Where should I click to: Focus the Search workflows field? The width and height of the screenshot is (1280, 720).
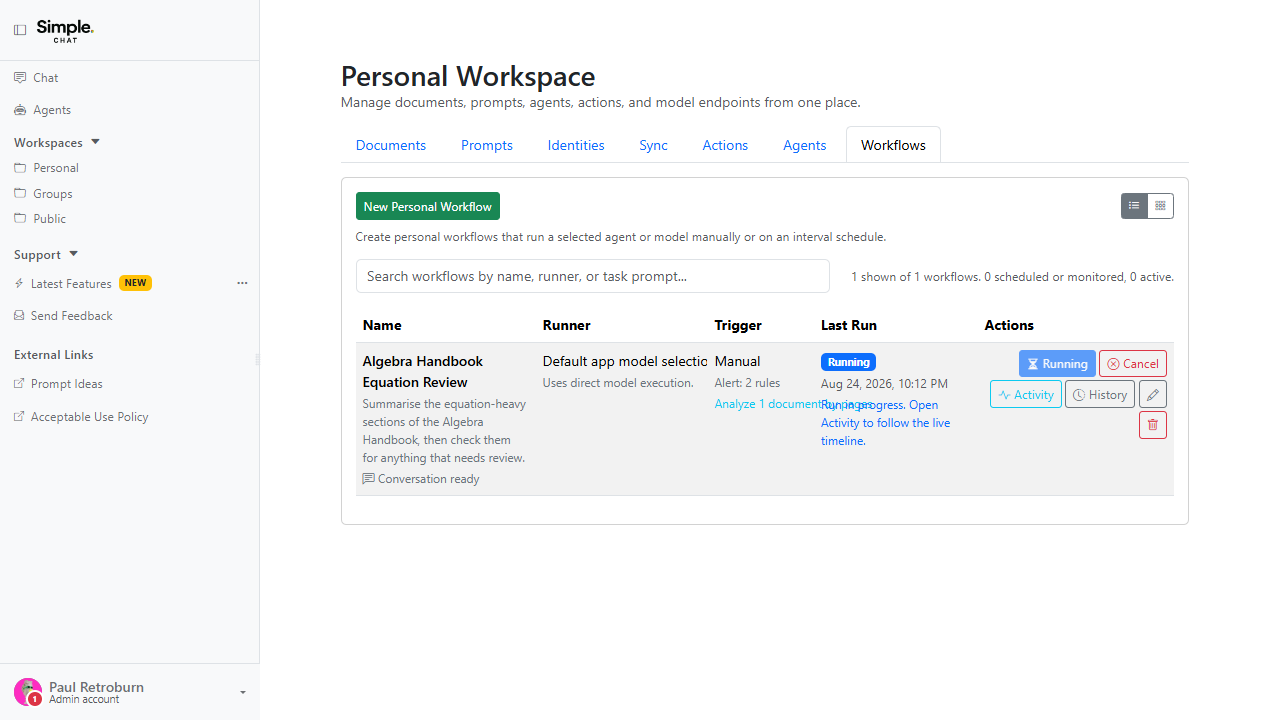pyautogui.click(x=593, y=276)
